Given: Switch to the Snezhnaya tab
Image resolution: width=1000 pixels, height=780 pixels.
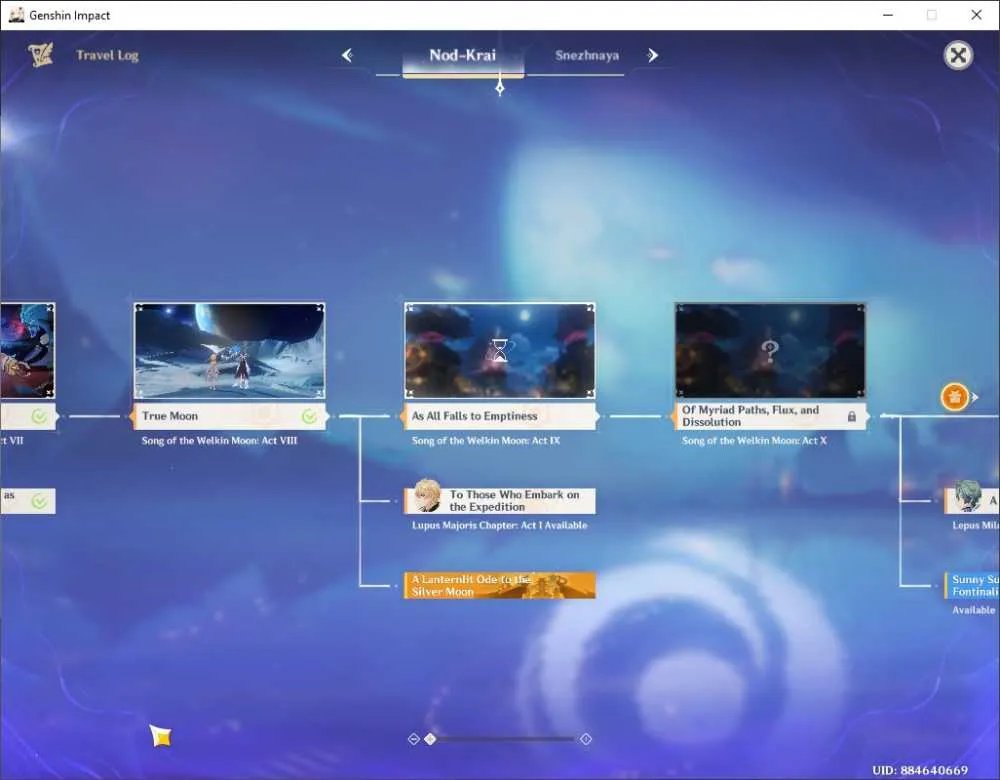Looking at the screenshot, I should click(587, 55).
